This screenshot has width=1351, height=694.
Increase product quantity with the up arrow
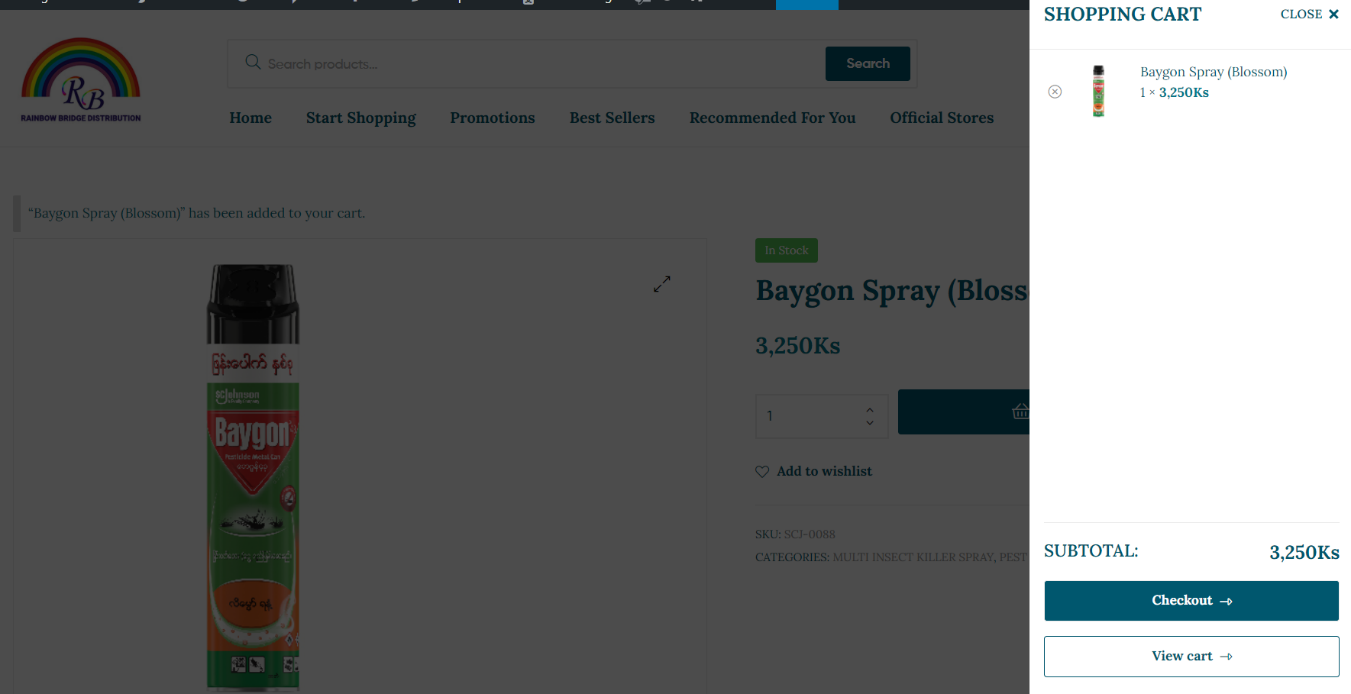pyautogui.click(x=870, y=409)
